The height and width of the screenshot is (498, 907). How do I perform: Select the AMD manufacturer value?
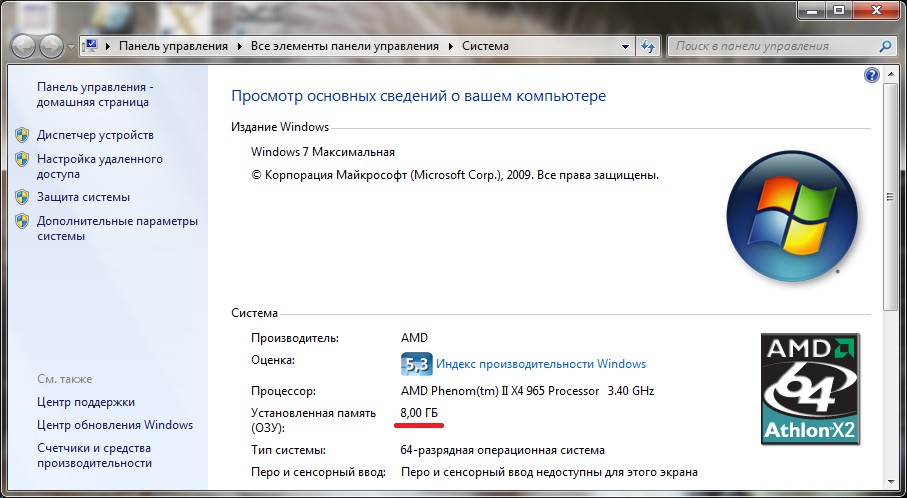pos(414,338)
